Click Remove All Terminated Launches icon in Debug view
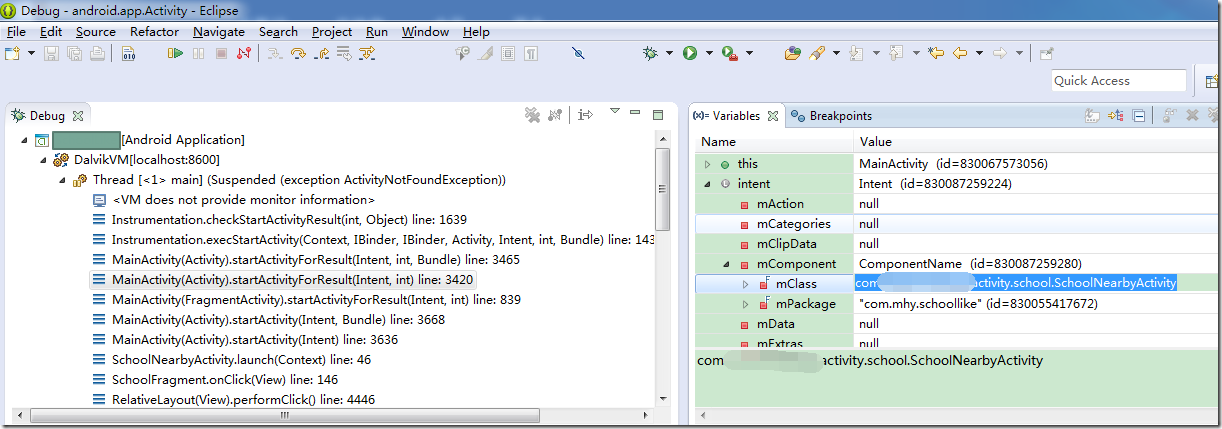Image resolution: width=1222 pixels, height=429 pixels. (x=533, y=116)
